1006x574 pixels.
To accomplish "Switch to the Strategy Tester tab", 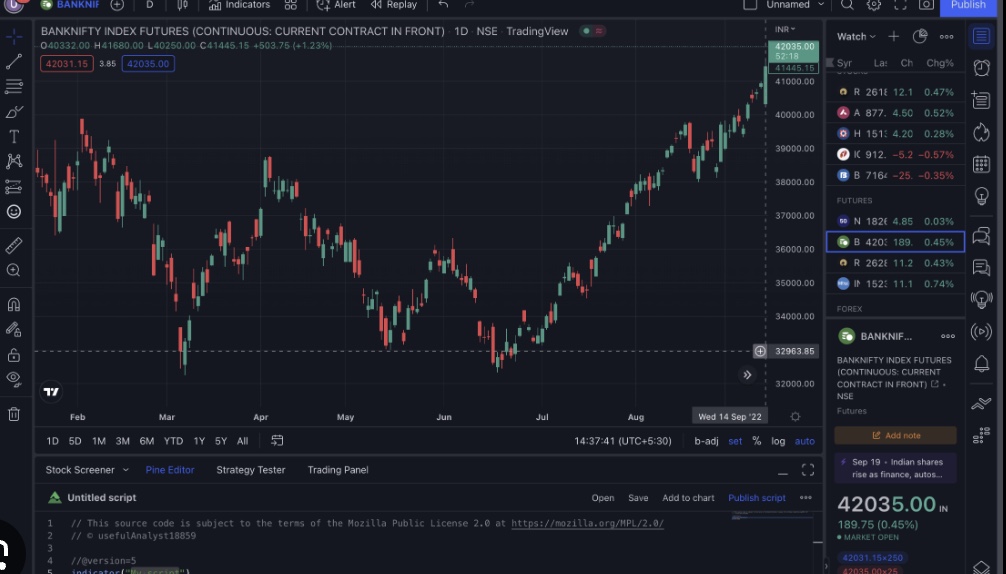I will pyautogui.click(x=250, y=470).
